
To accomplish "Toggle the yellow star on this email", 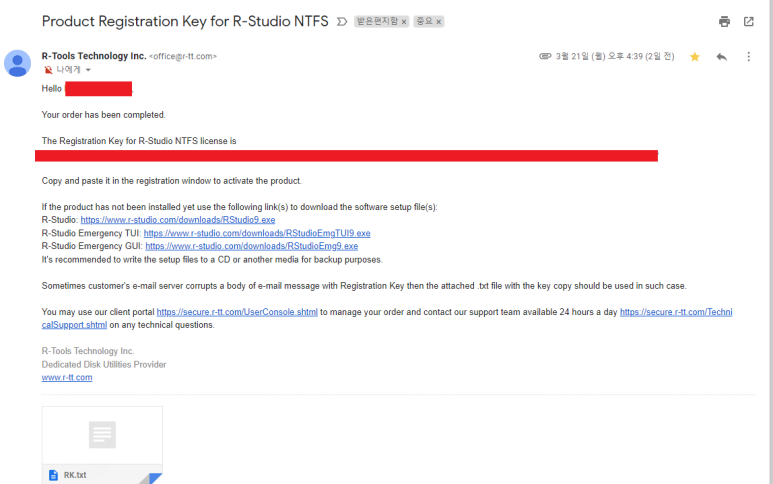I will click(x=695, y=57).
